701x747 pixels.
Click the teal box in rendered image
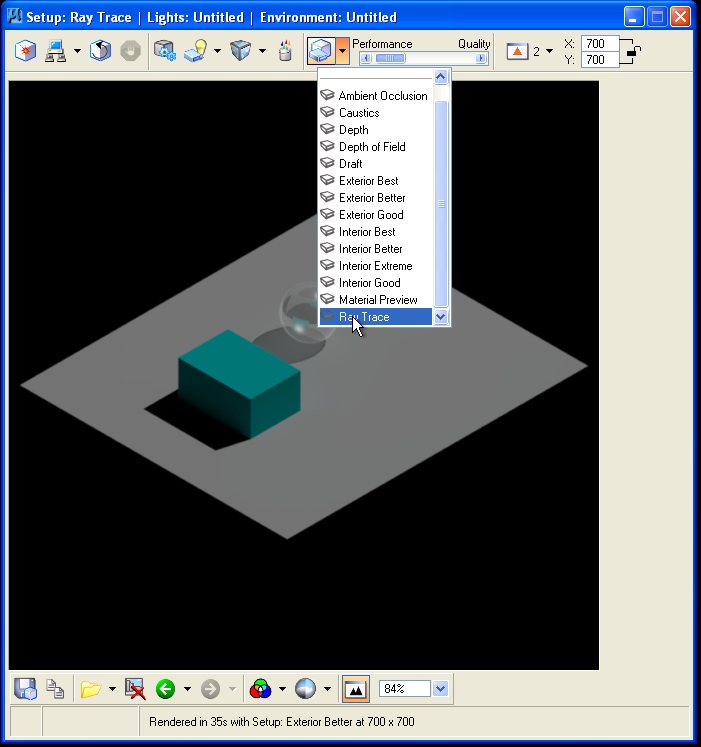(x=239, y=382)
